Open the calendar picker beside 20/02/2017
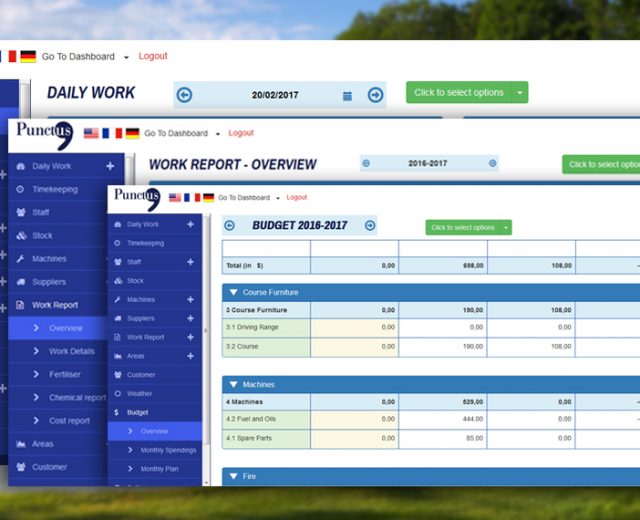The image size is (640, 520). click(x=347, y=96)
